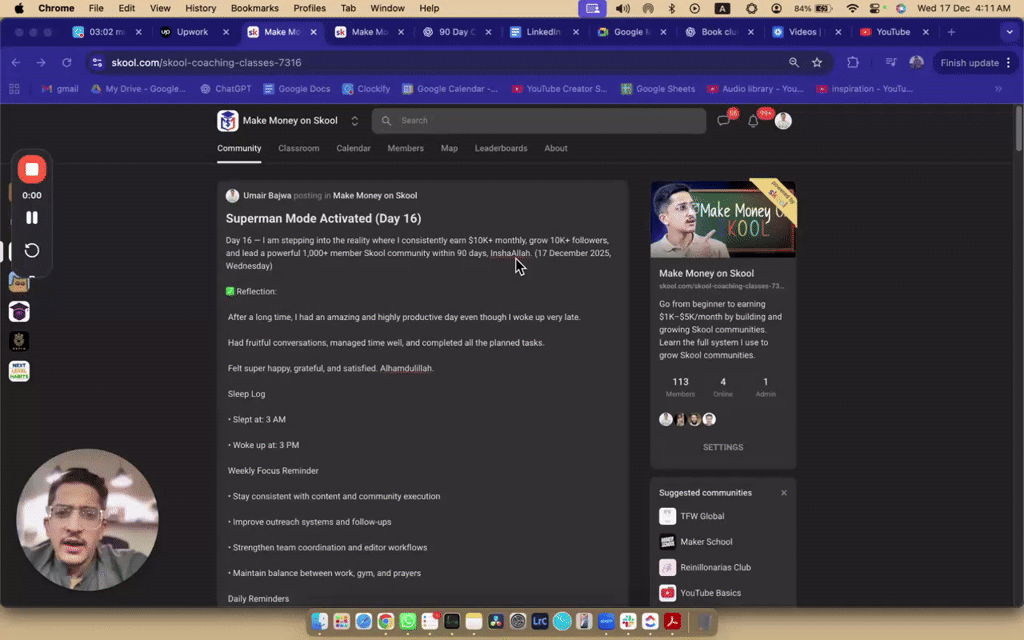Go back with Chrome's back arrow
The image size is (1024, 640).
(x=16, y=63)
